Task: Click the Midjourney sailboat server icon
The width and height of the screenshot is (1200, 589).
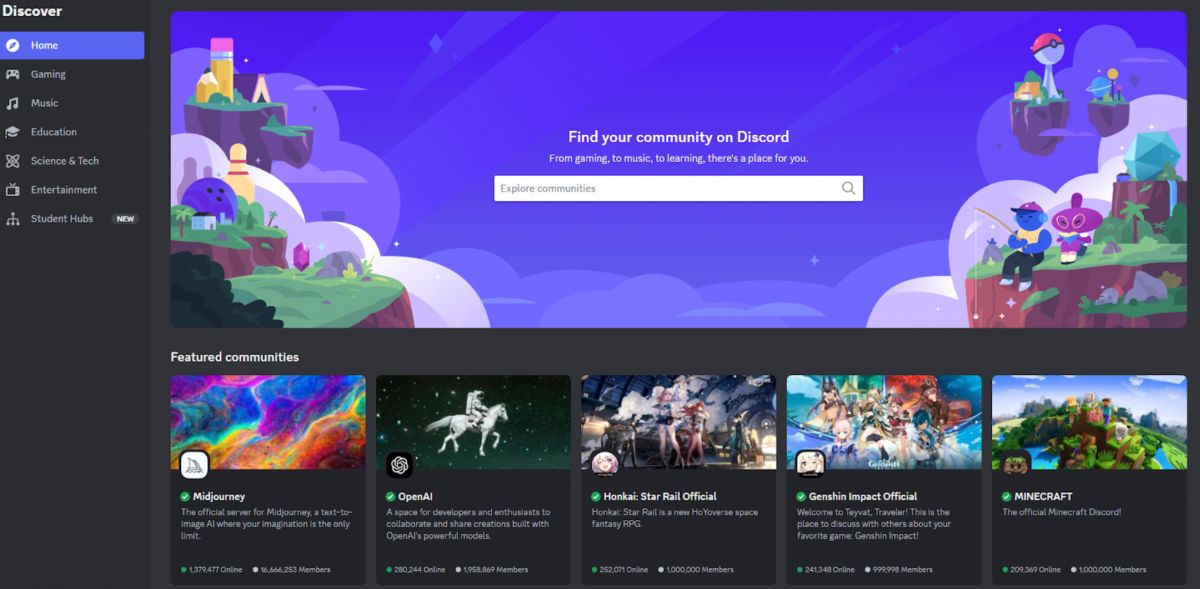Action: coord(194,464)
